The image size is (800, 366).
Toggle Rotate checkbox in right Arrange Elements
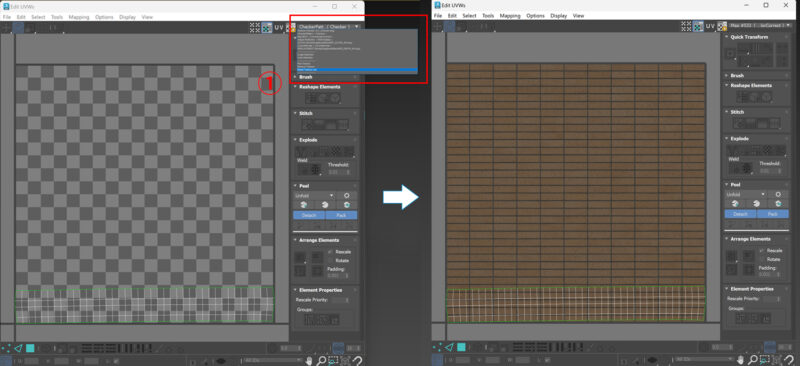[x=761, y=259]
